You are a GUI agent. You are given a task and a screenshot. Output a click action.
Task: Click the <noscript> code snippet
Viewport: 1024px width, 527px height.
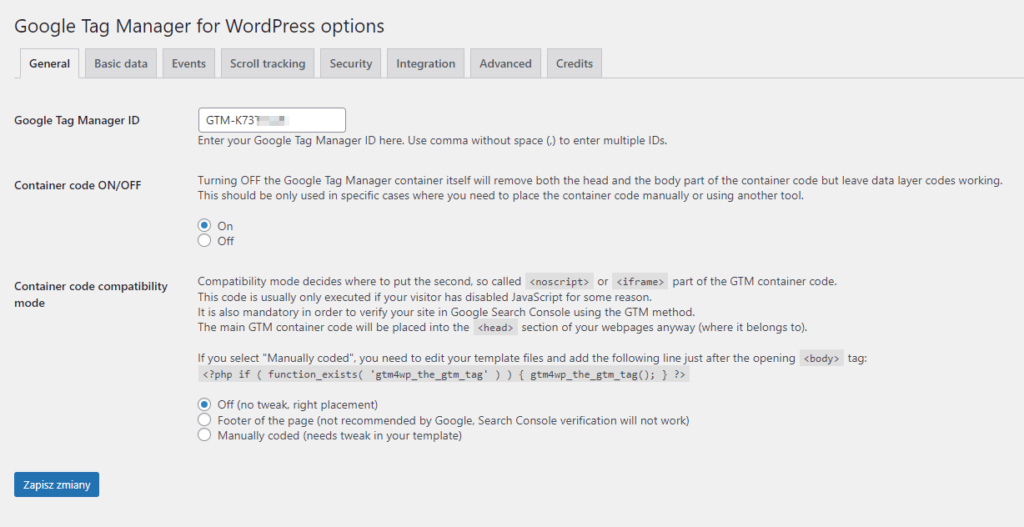click(x=560, y=281)
